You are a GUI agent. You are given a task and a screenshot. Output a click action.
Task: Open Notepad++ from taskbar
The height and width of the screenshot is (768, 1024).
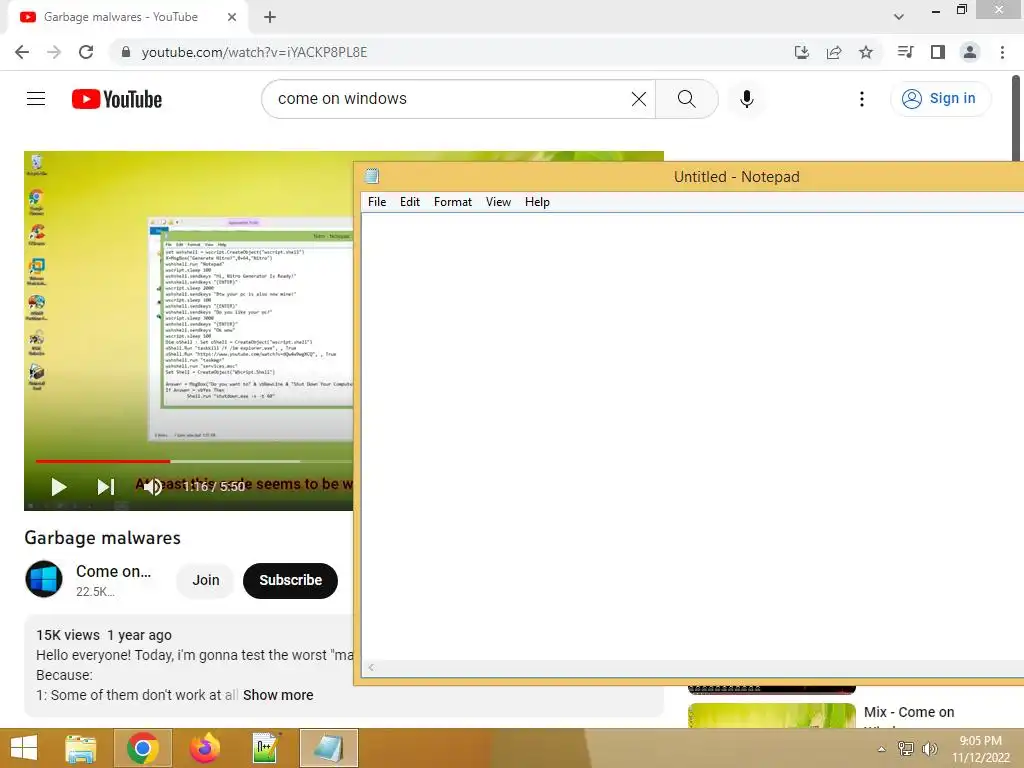pos(266,748)
